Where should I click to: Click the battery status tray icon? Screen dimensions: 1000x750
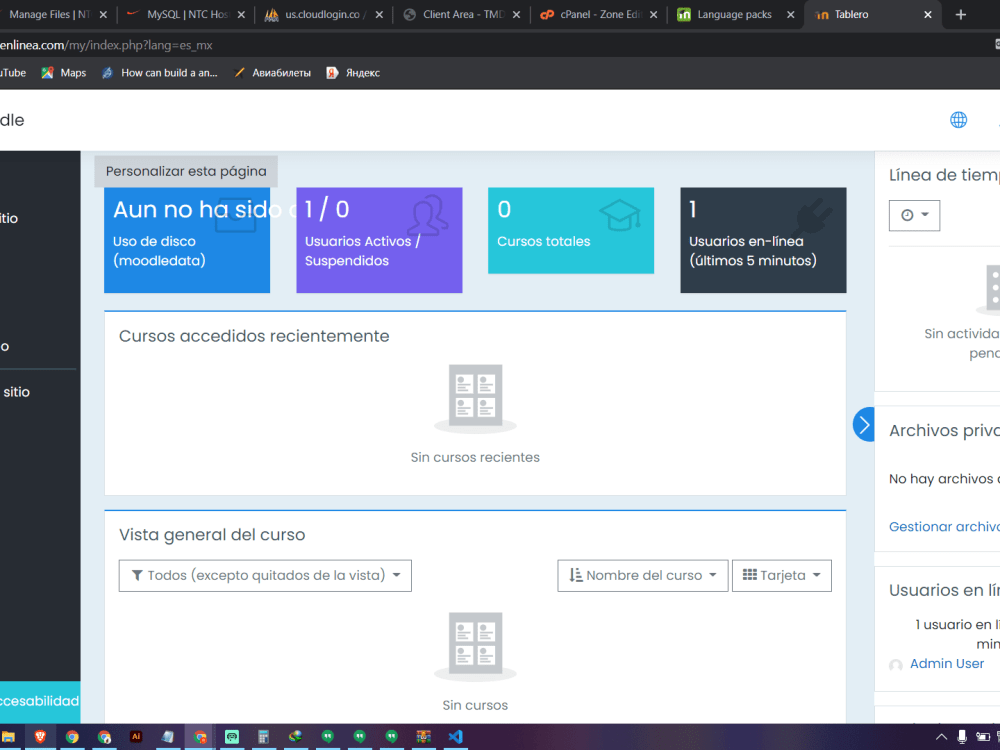(983, 737)
